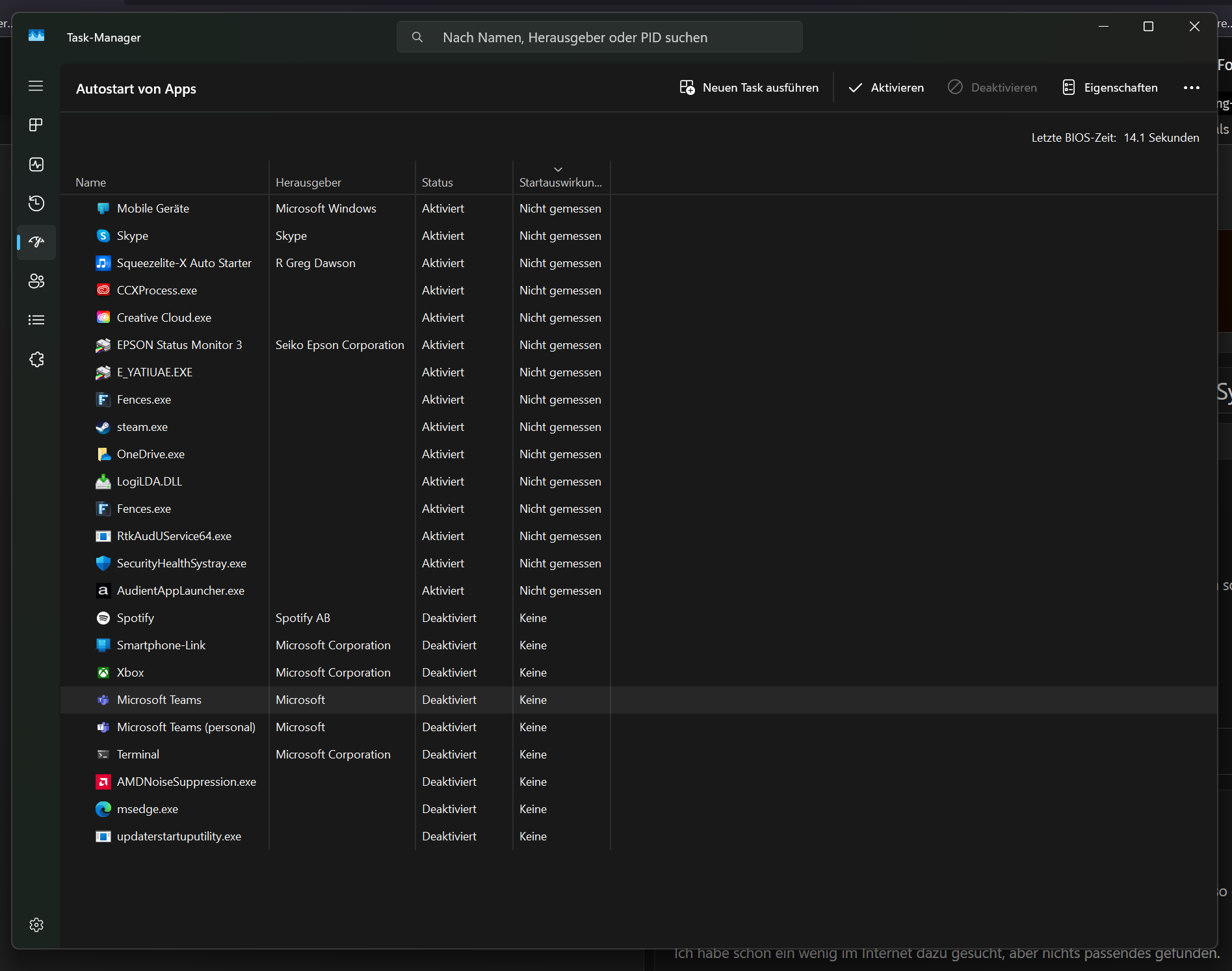Click Nicht gemessen in the CCXProcess.exe row
1232x971 pixels.
pos(560,290)
